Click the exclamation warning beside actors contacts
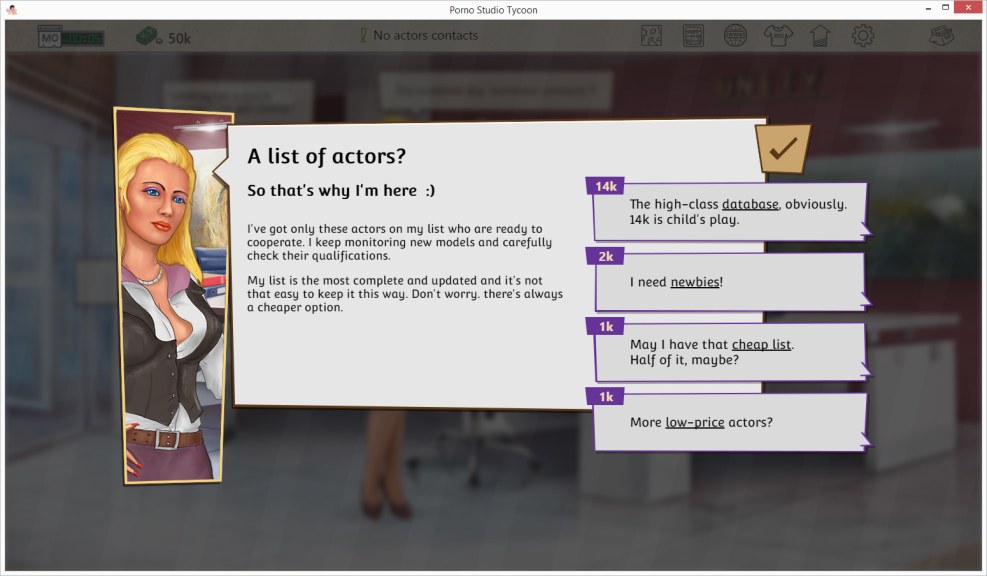987x576 pixels. point(363,35)
